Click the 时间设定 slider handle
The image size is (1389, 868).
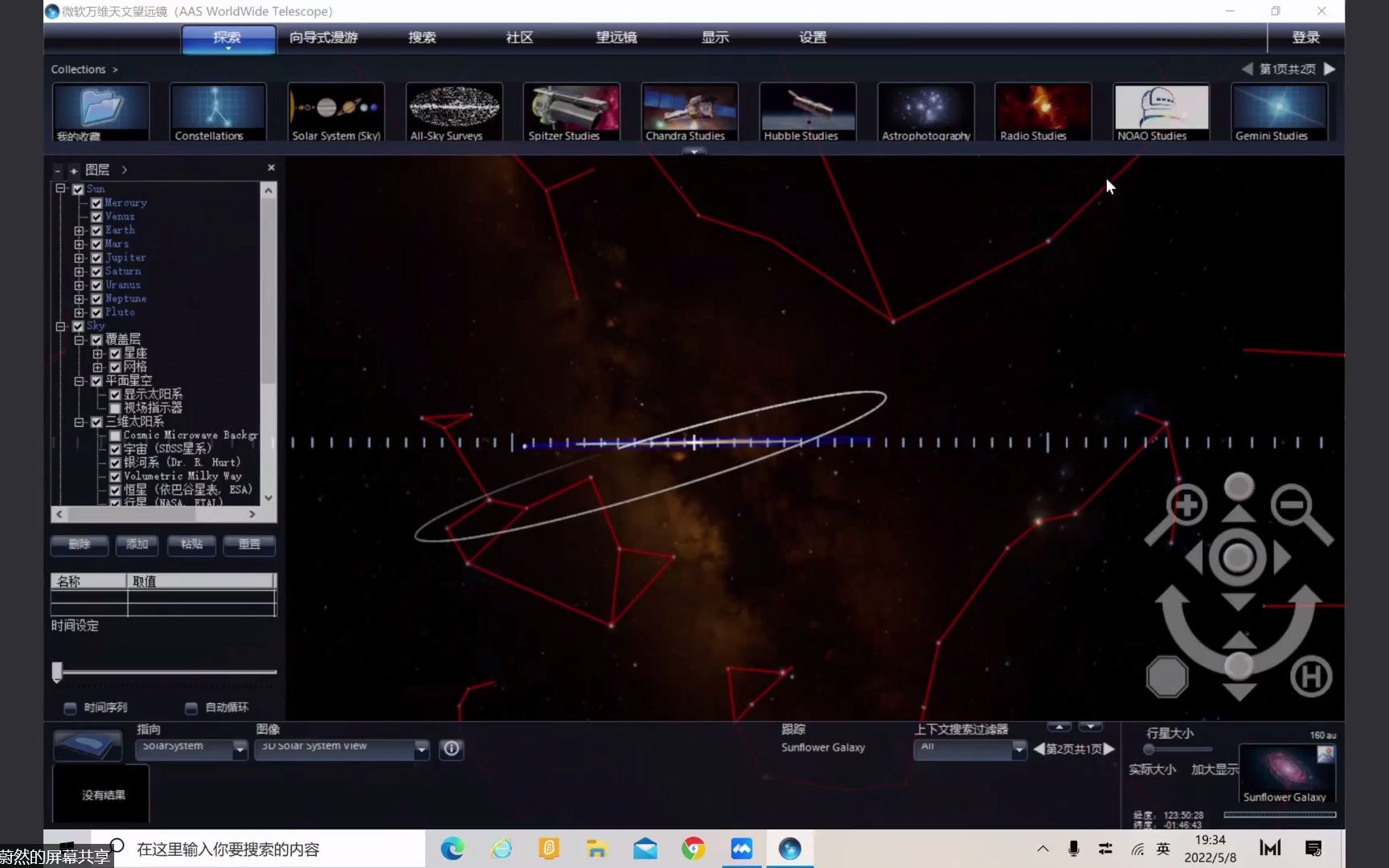(57, 672)
